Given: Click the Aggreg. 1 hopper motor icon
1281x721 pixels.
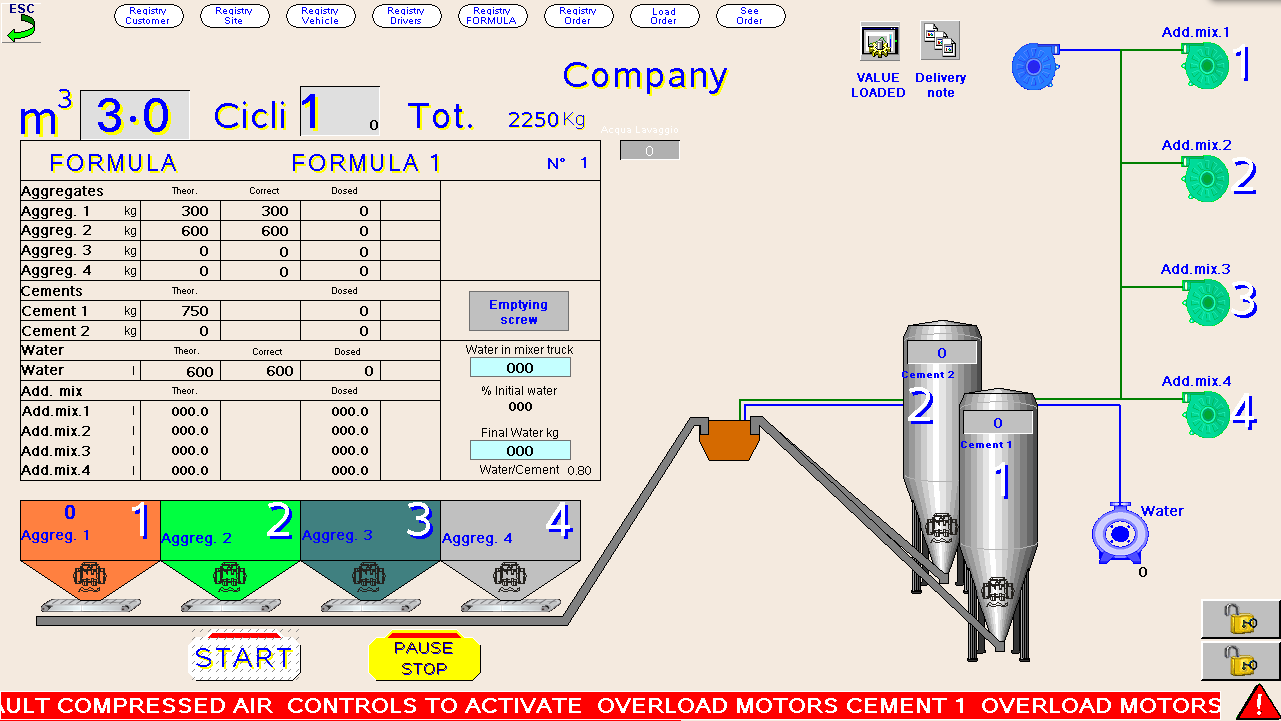Looking at the screenshot, I should (90, 577).
